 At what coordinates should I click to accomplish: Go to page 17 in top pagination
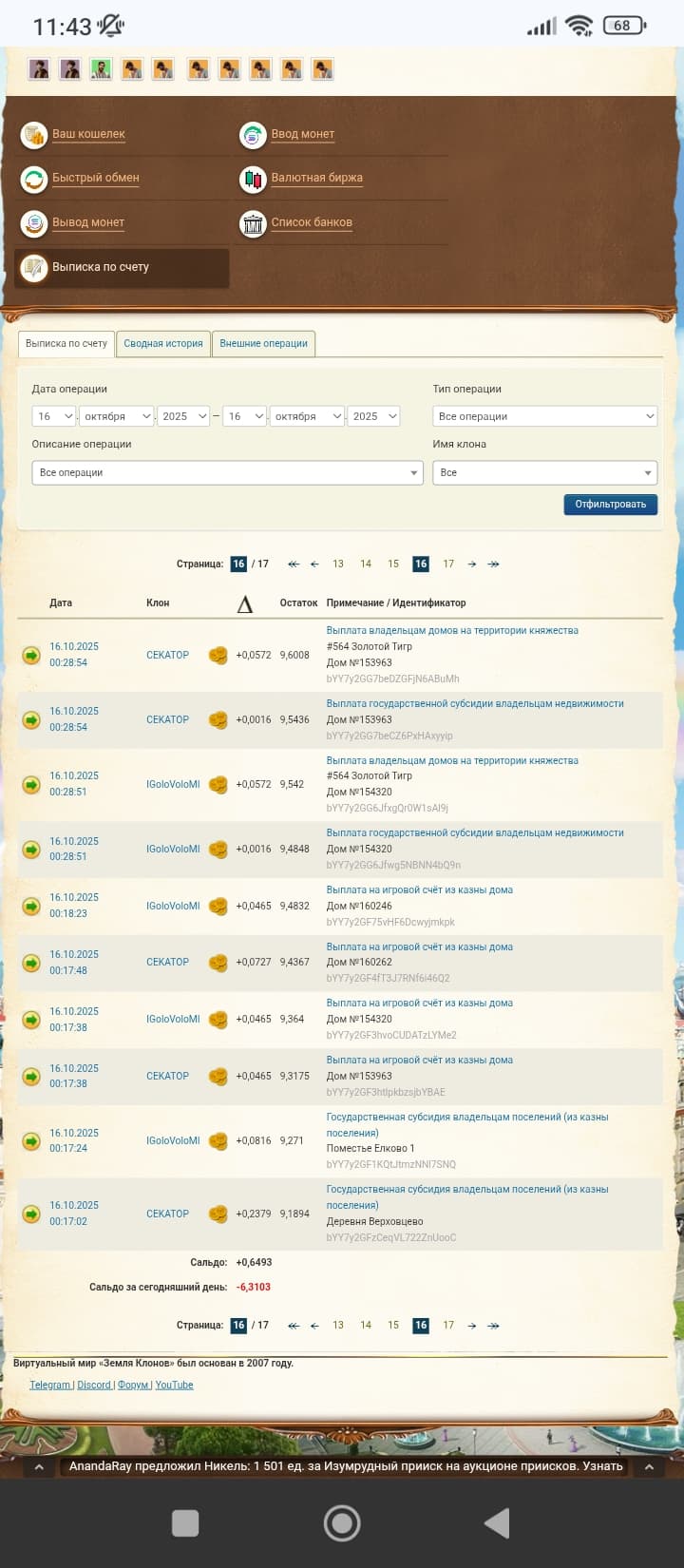(448, 564)
